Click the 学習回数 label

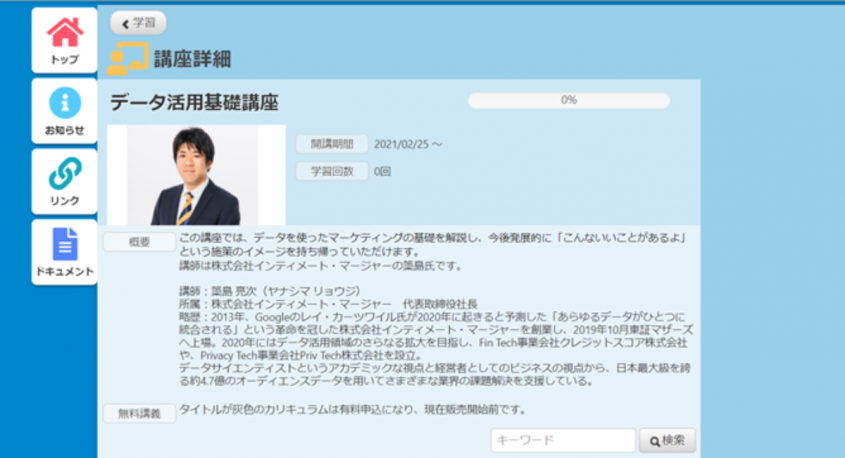[x=332, y=171]
